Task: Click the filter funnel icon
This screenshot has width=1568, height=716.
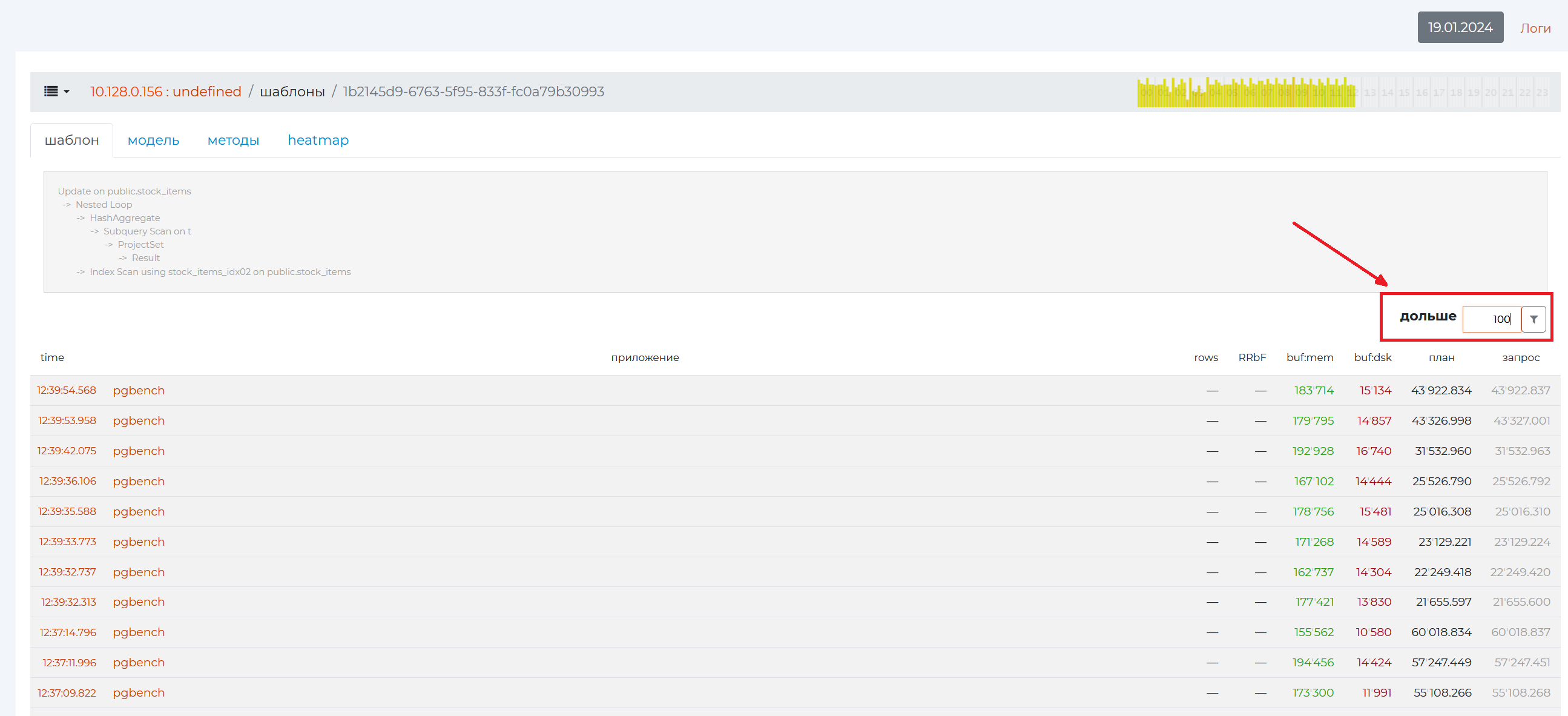Action: [1533, 319]
